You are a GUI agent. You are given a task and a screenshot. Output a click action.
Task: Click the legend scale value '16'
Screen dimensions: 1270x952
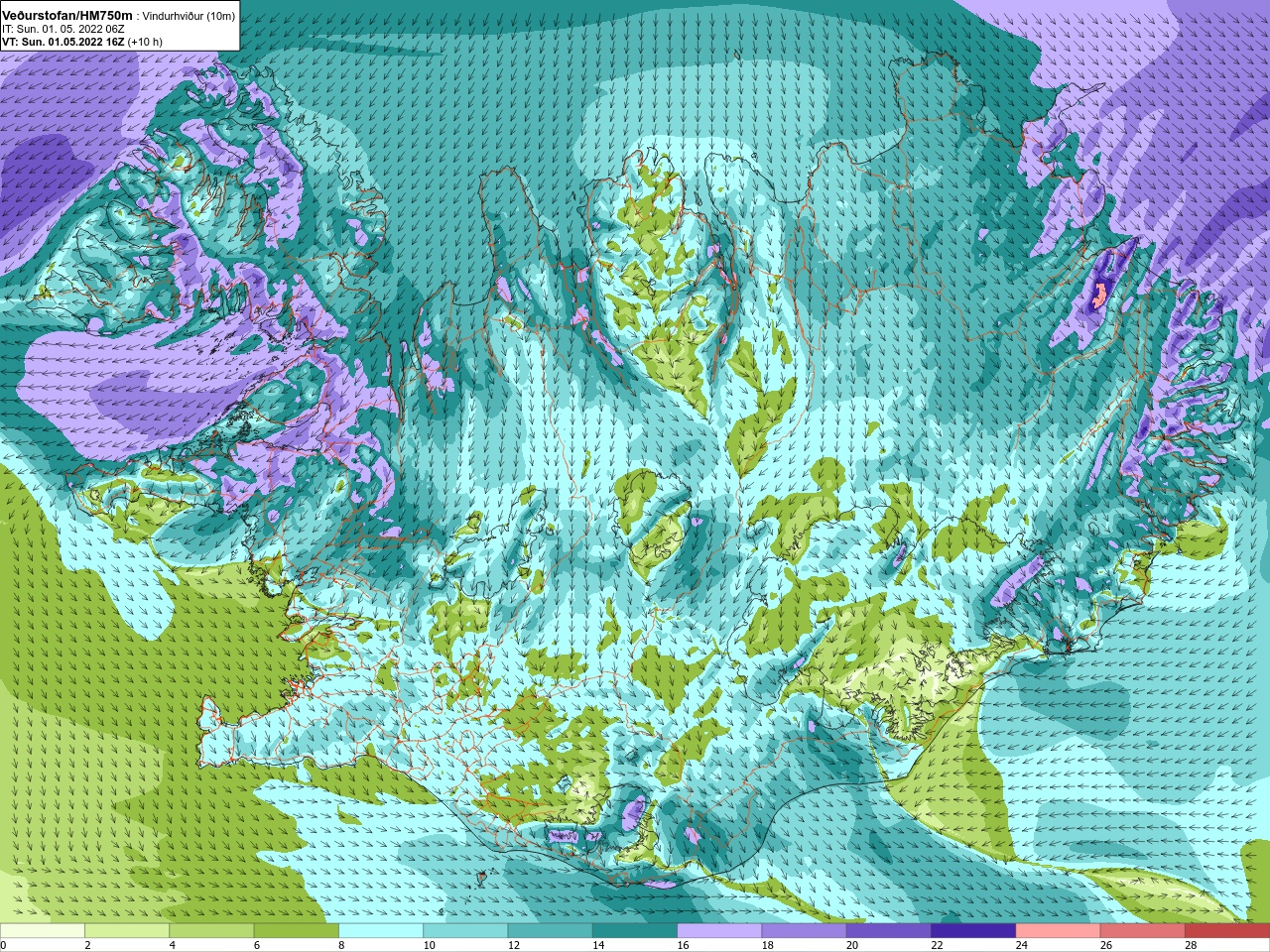tap(683, 945)
